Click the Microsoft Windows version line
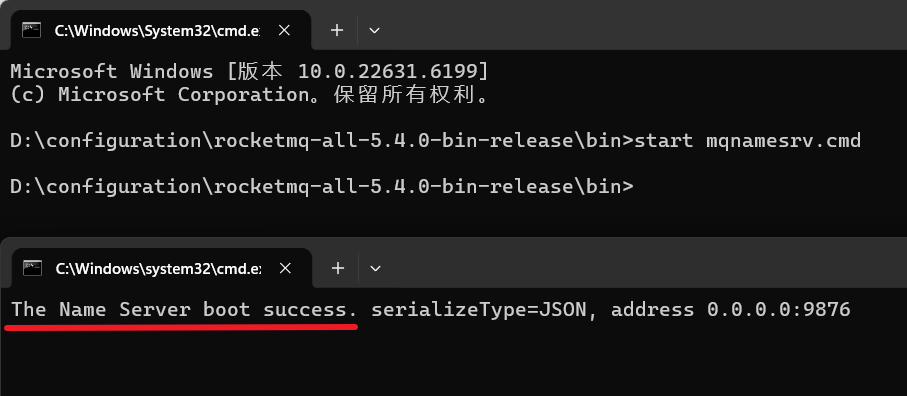The width and height of the screenshot is (907, 396). (x=249, y=71)
